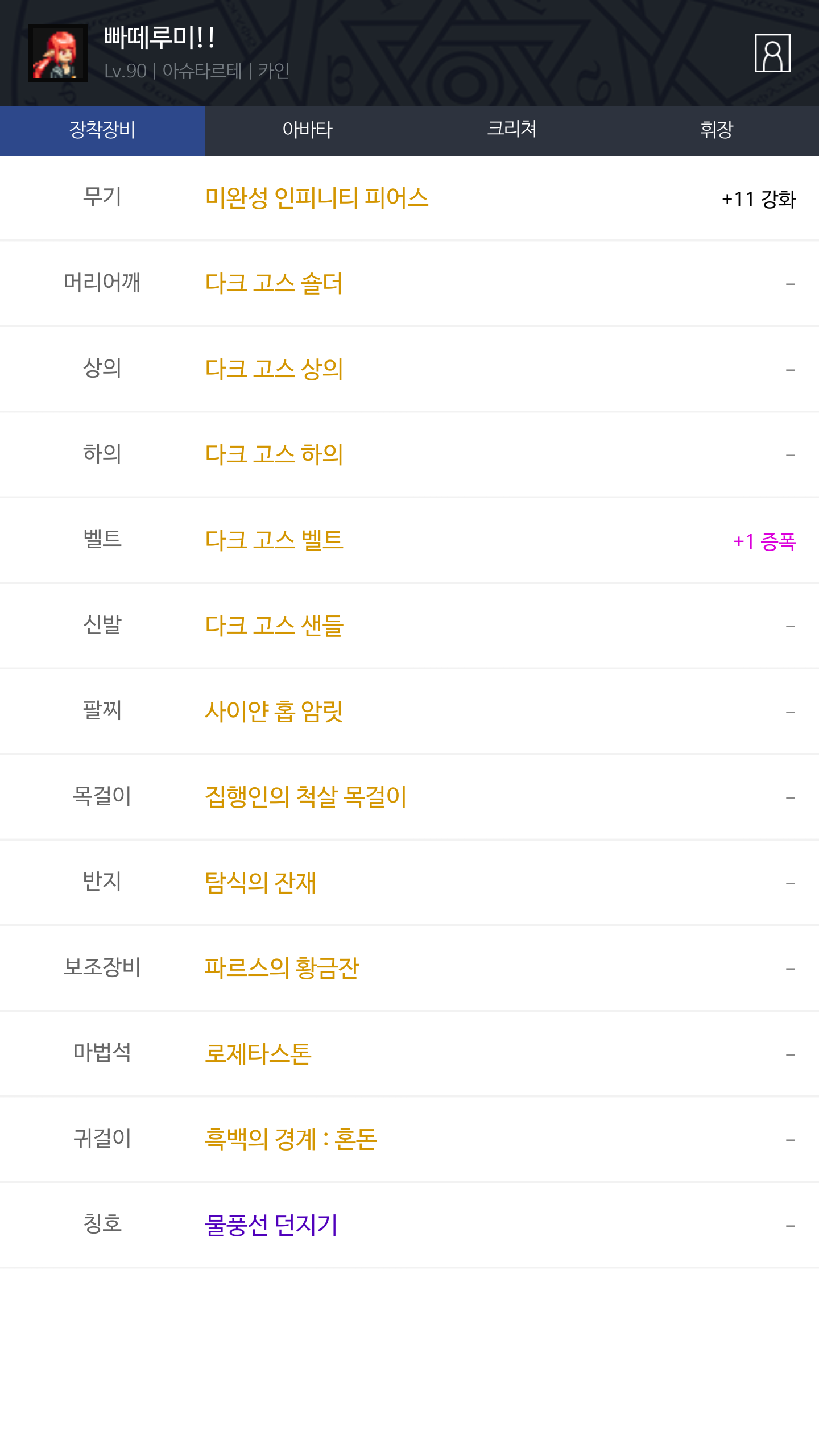Click earring 흑백의 경계 : 혼돈
819x1456 pixels.
pyautogui.click(x=291, y=1139)
